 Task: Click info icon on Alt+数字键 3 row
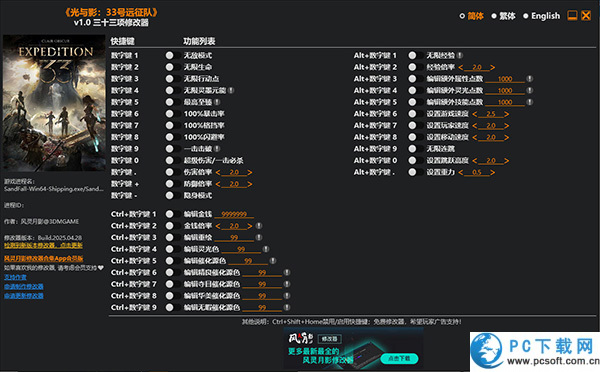click(x=530, y=79)
